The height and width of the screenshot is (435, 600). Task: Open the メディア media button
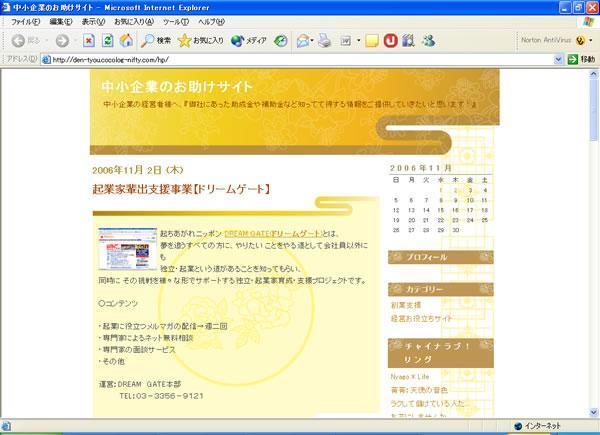(x=249, y=41)
